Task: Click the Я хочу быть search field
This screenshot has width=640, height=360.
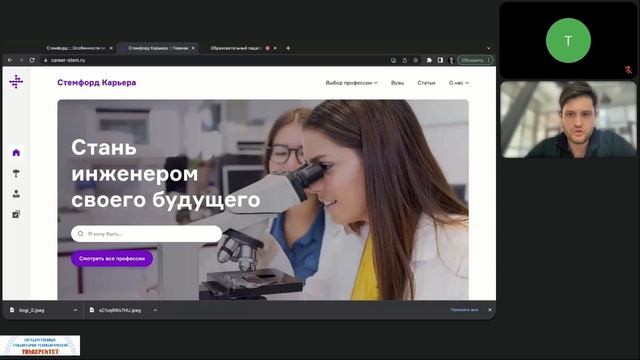Action: [147, 233]
